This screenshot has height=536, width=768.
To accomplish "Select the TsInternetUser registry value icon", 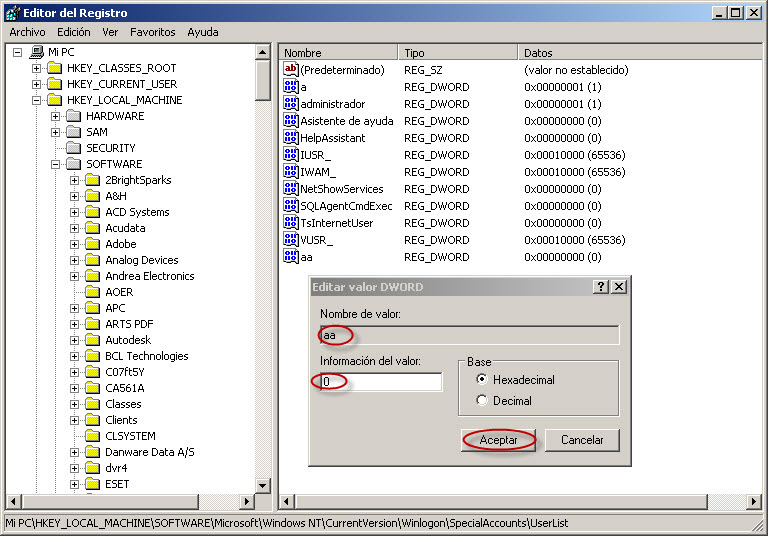I will [x=290, y=222].
